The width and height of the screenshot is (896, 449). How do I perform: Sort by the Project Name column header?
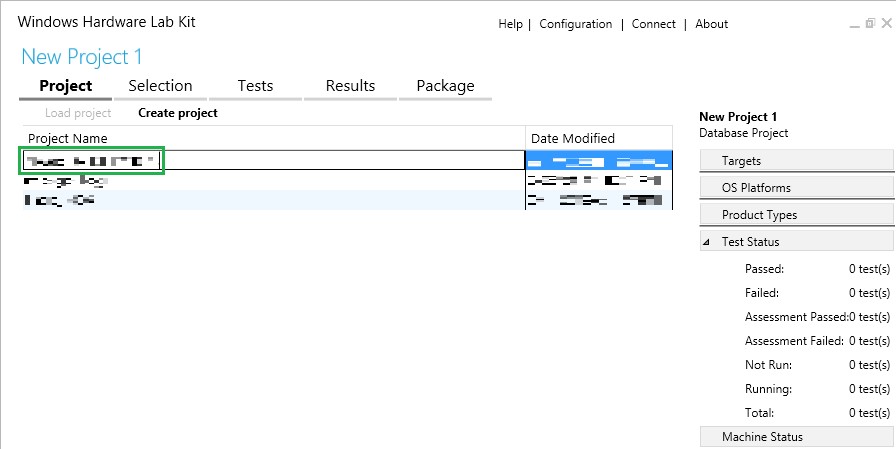tap(274, 138)
